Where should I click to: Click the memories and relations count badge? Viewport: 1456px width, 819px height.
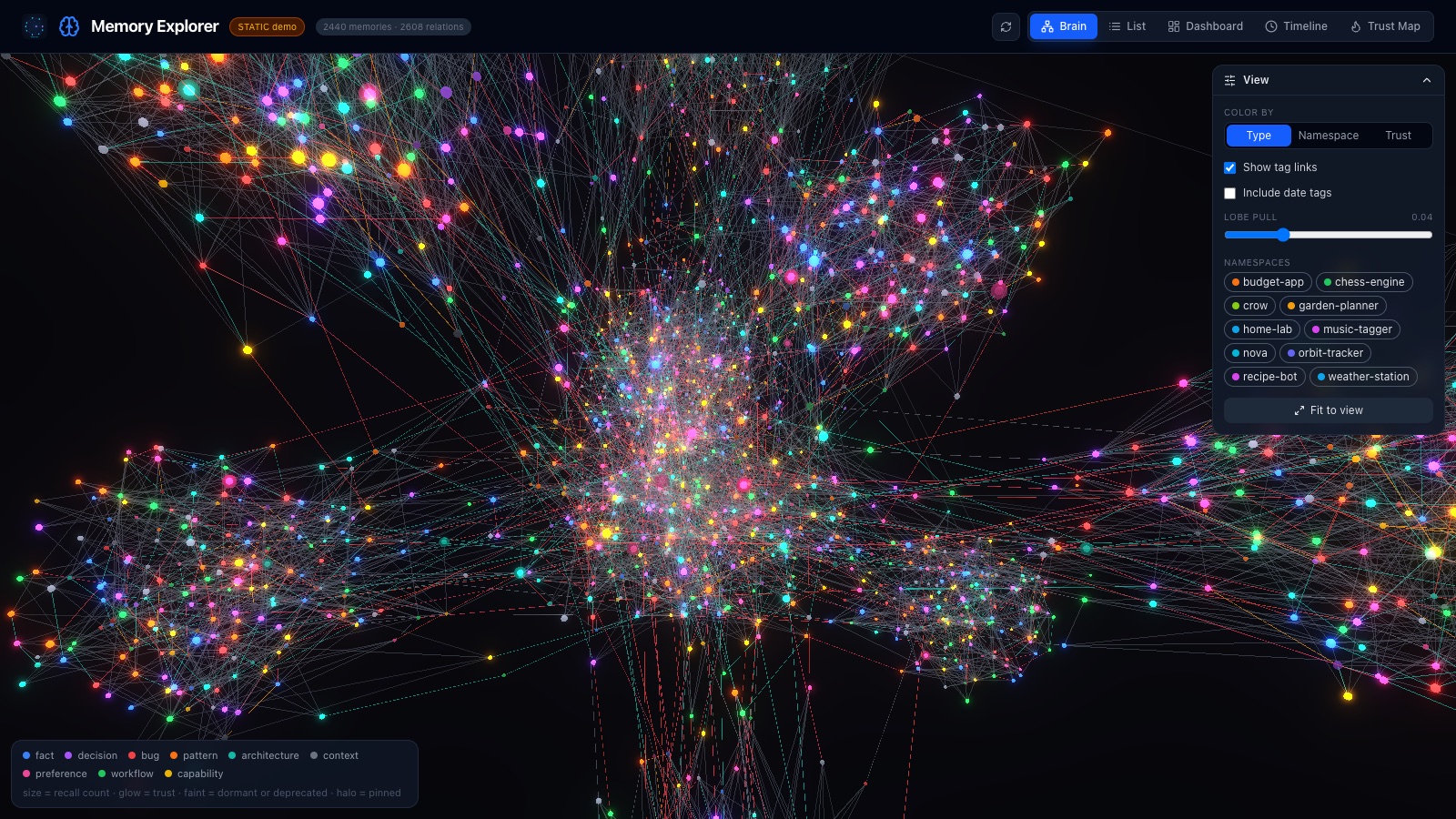[x=393, y=26]
